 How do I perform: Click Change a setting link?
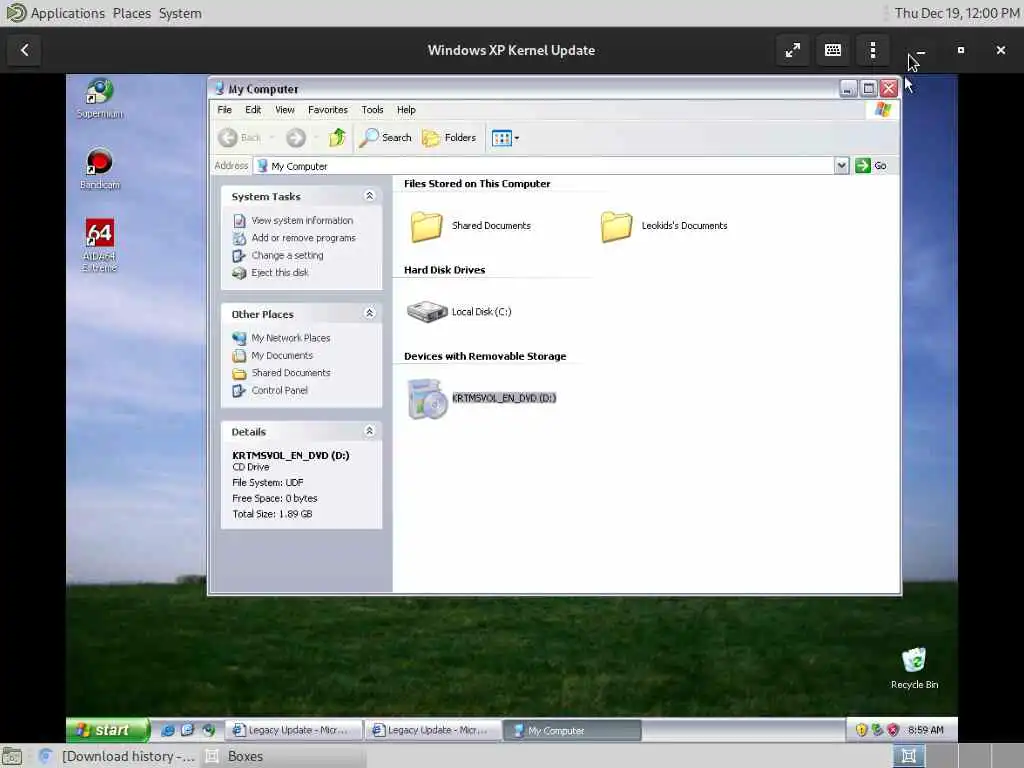tap(287, 255)
